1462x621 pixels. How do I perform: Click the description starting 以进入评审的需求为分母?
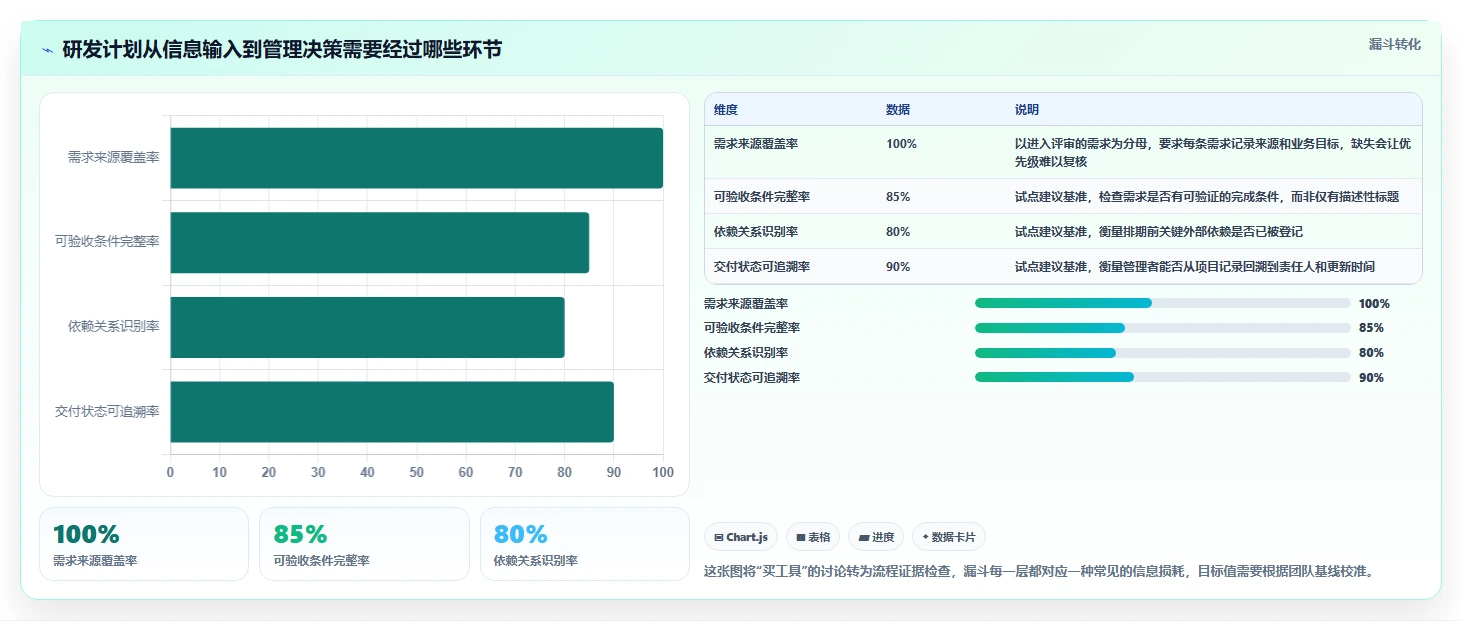click(x=1213, y=152)
